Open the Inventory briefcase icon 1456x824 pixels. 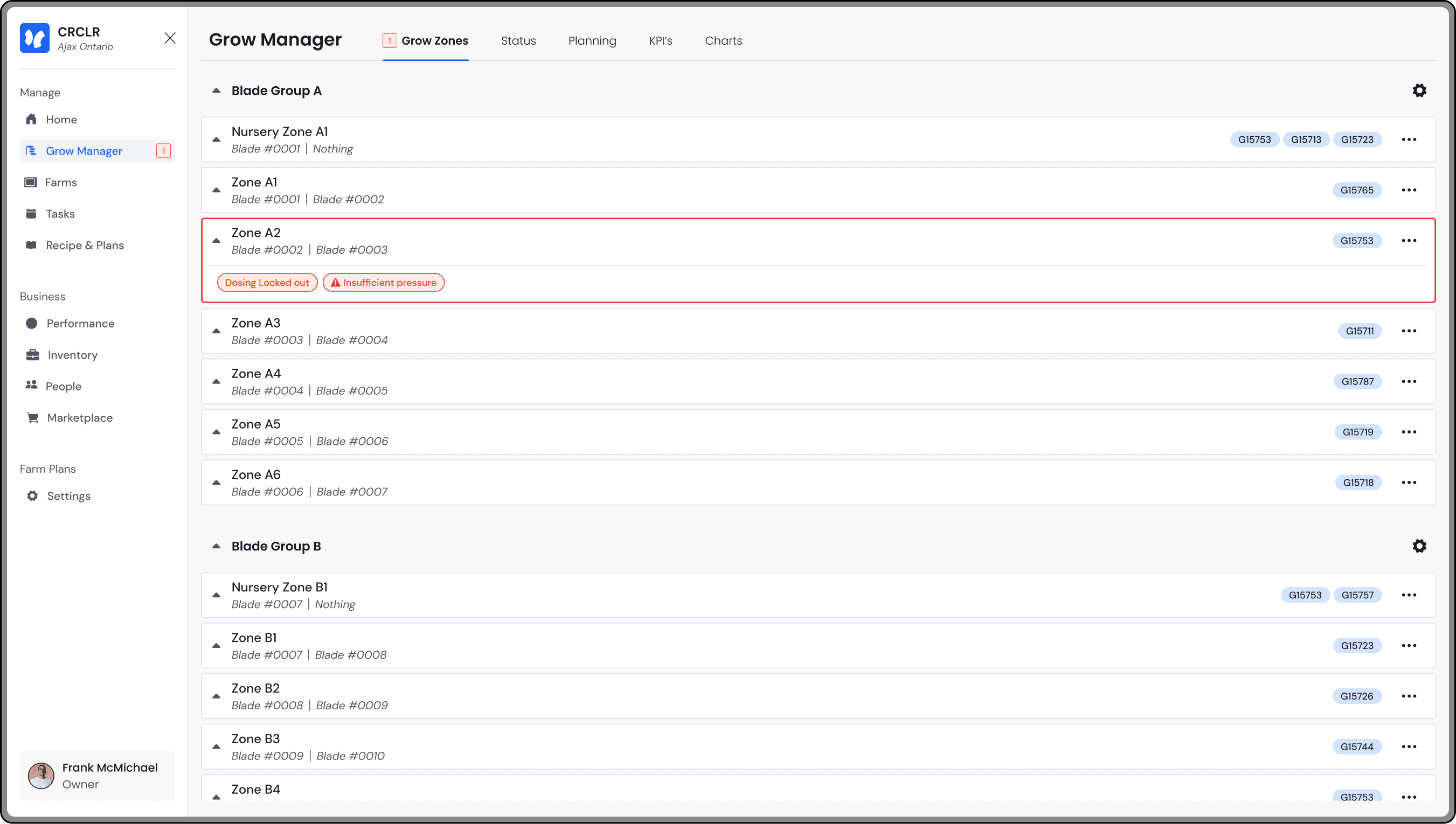32,355
